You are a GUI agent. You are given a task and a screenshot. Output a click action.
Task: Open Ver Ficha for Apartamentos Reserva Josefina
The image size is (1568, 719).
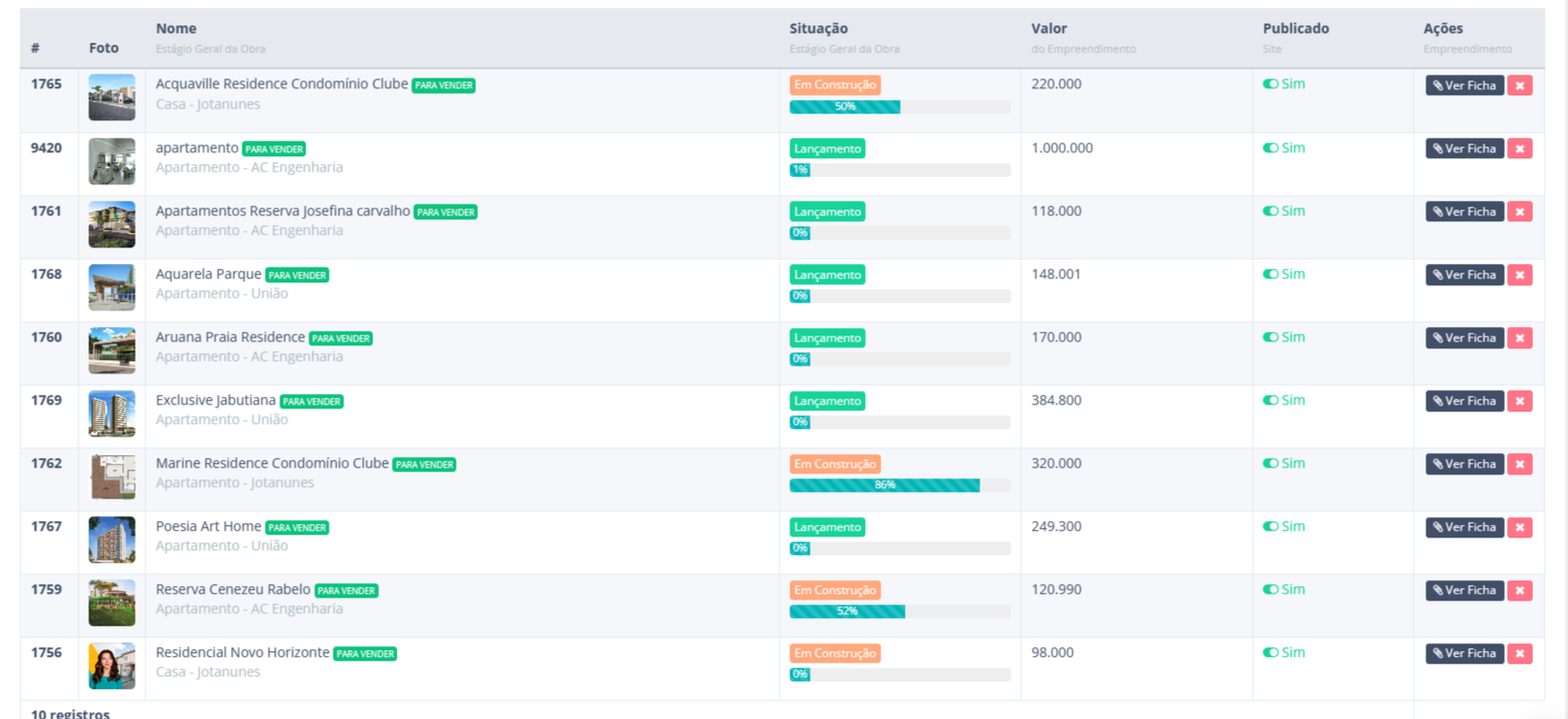(x=1464, y=212)
